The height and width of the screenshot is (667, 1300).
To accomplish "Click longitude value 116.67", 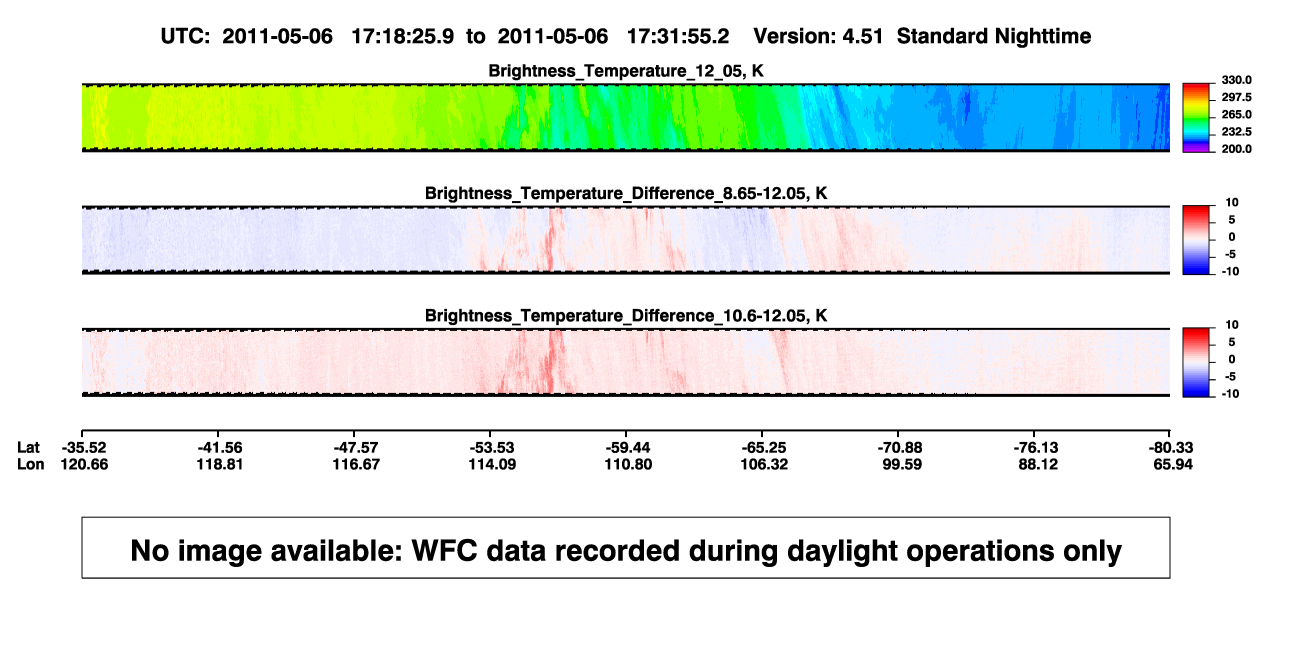I will point(354,464).
